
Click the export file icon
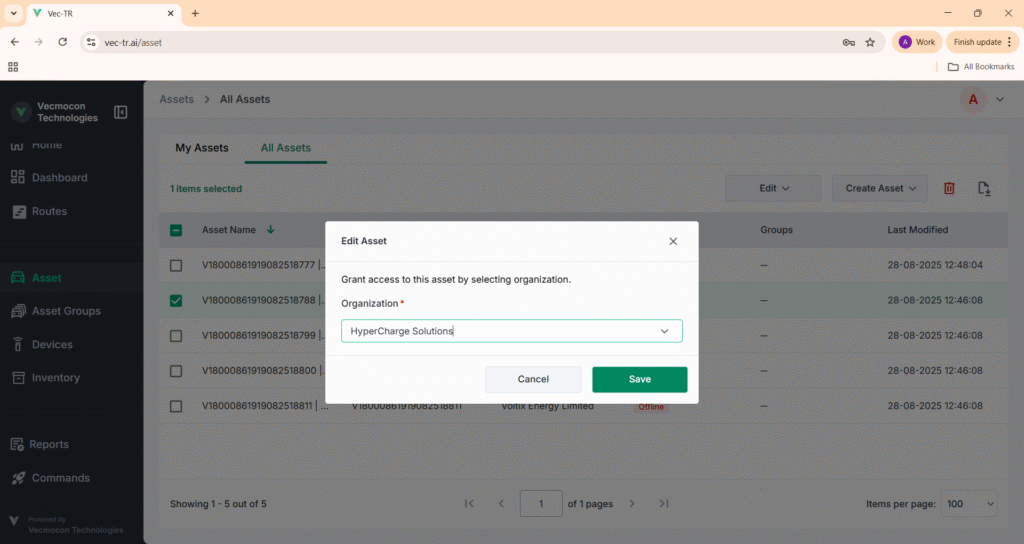(x=984, y=188)
